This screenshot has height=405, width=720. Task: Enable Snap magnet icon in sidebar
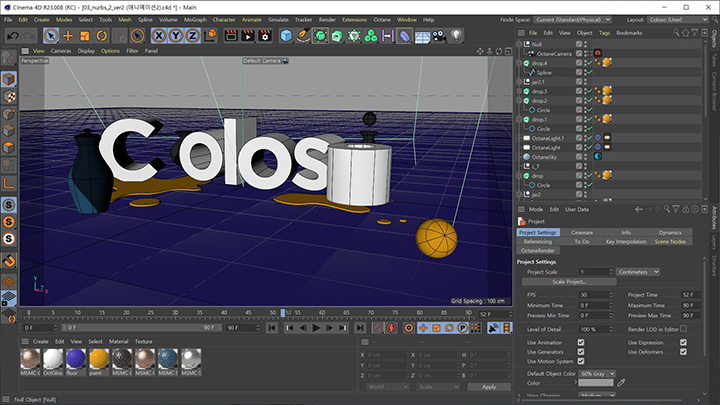click(9, 261)
